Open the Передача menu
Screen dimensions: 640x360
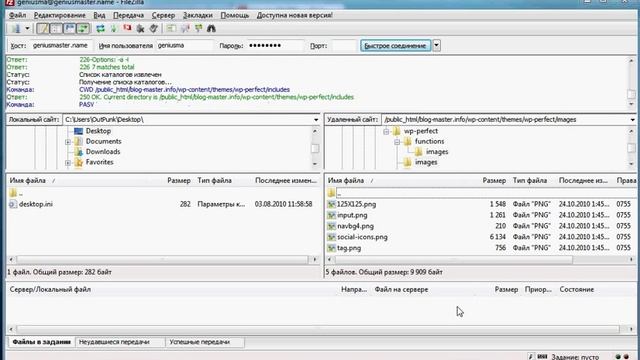pyautogui.click(x=128, y=15)
